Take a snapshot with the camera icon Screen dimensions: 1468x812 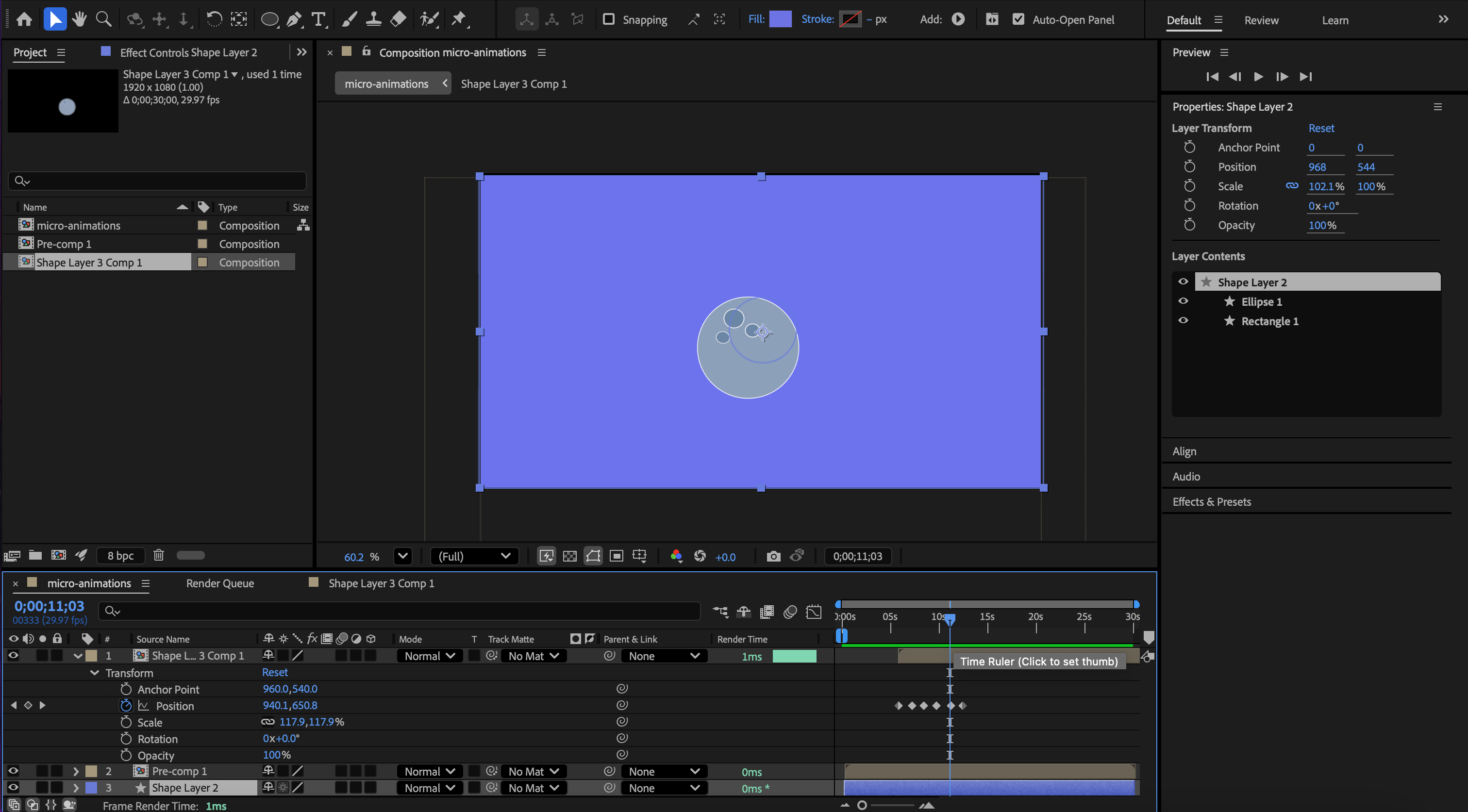[773, 556]
